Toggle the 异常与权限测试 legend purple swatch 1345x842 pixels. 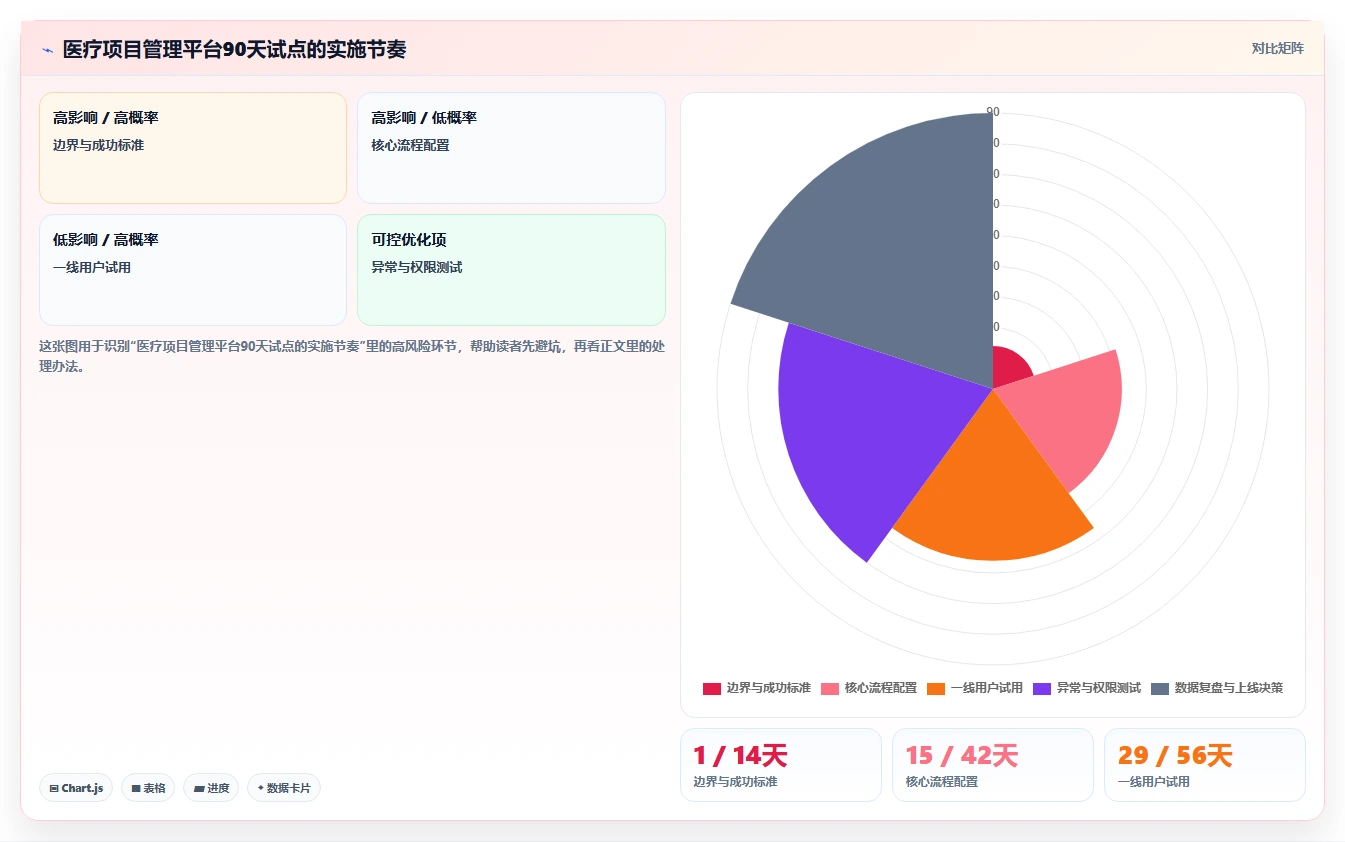[x=1042, y=688]
